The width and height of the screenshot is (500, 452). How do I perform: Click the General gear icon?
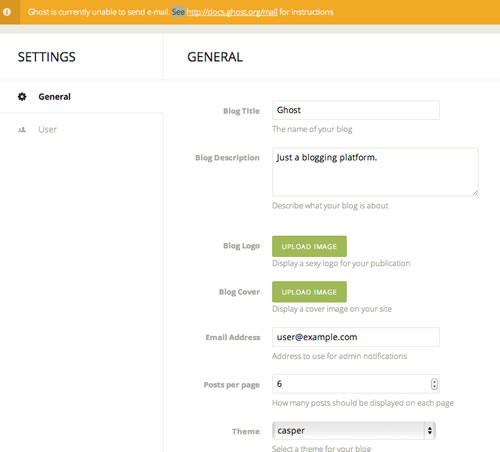(x=22, y=97)
